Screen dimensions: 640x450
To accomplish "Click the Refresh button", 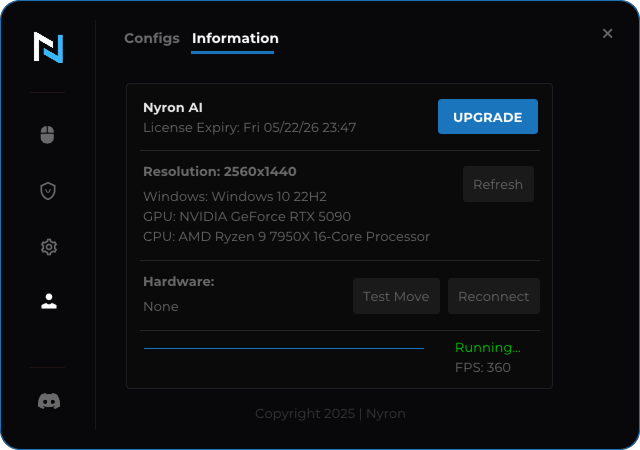I will pos(498,184).
